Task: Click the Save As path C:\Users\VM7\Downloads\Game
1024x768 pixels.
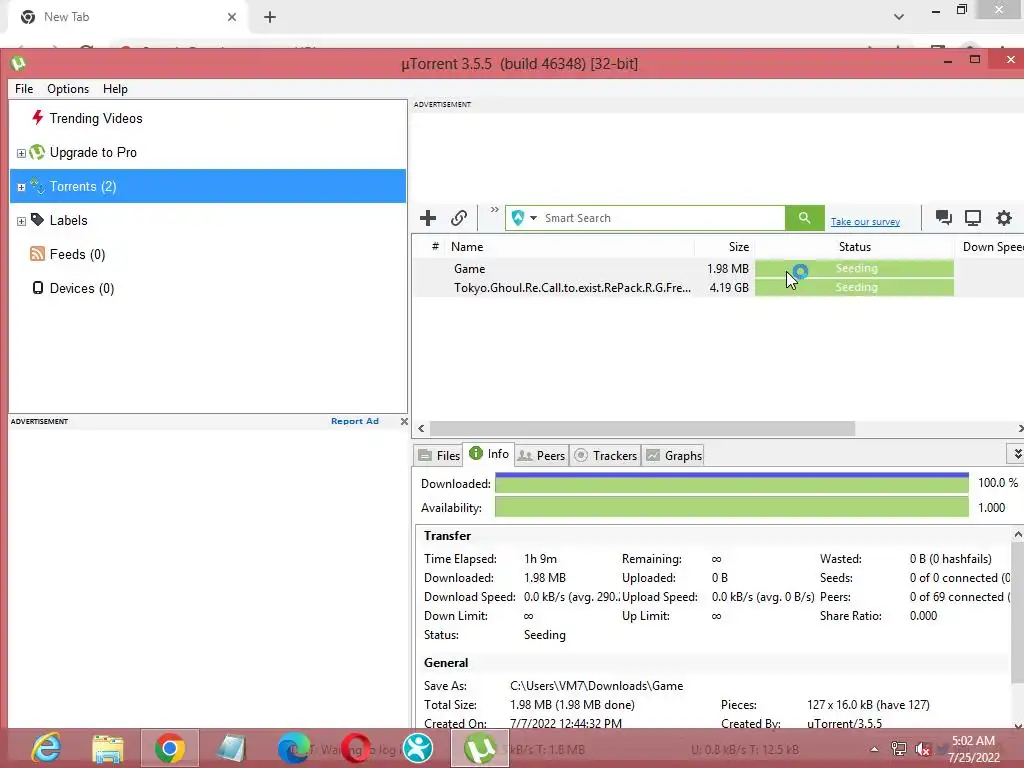Action: point(596,686)
